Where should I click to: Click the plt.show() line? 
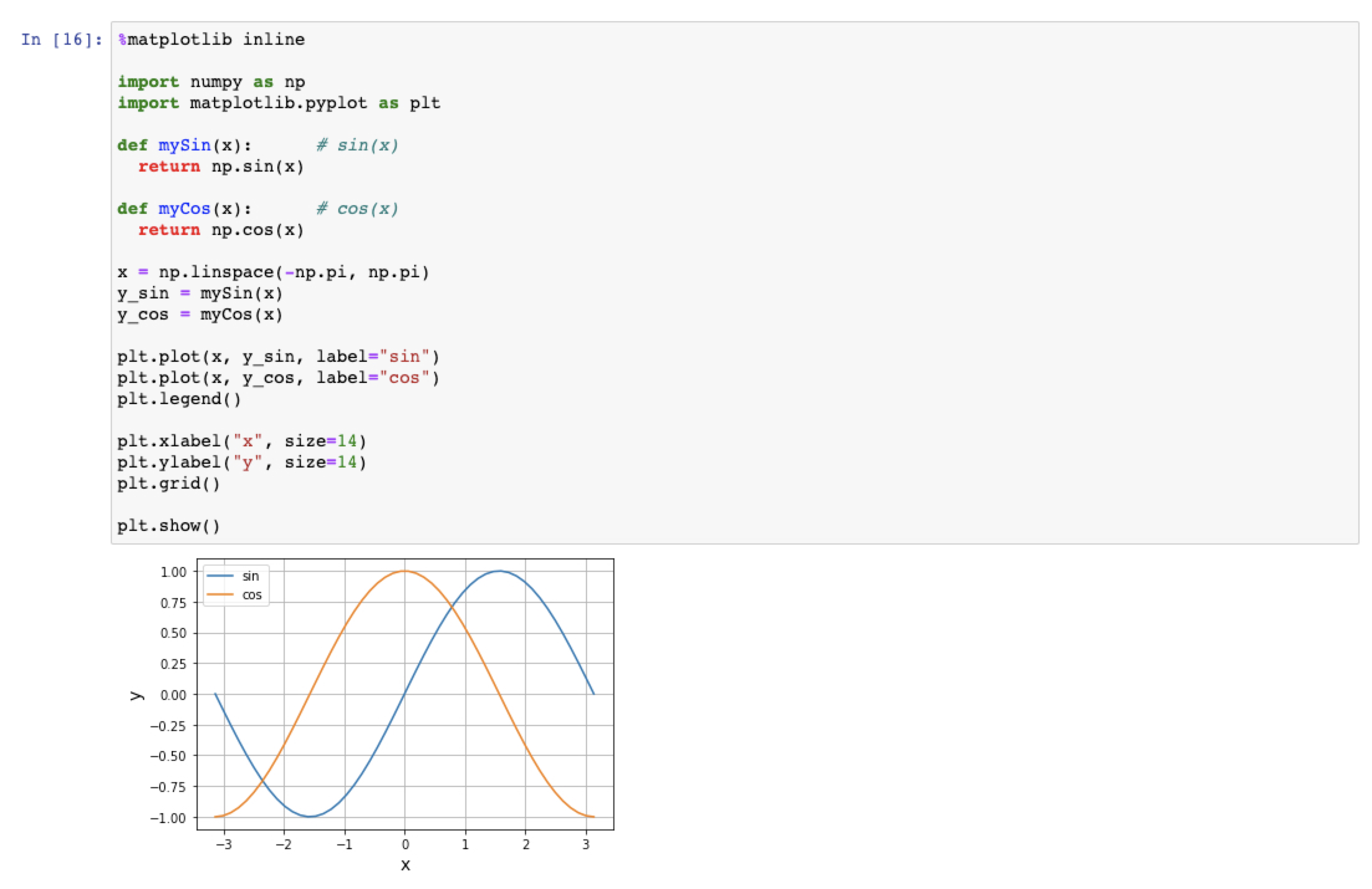point(169,526)
